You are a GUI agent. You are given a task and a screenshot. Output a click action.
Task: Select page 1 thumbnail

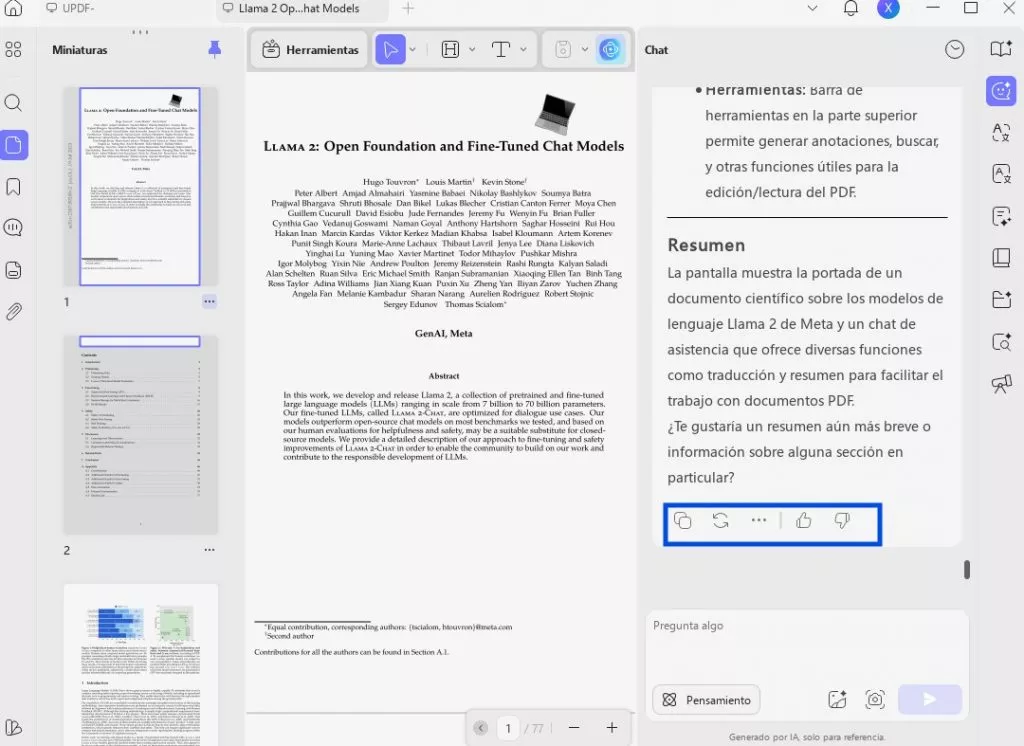point(140,186)
